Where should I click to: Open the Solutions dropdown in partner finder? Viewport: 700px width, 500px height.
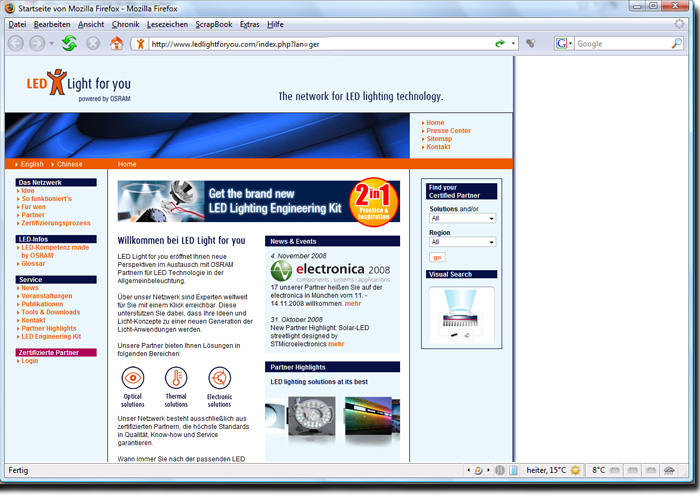[462, 218]
